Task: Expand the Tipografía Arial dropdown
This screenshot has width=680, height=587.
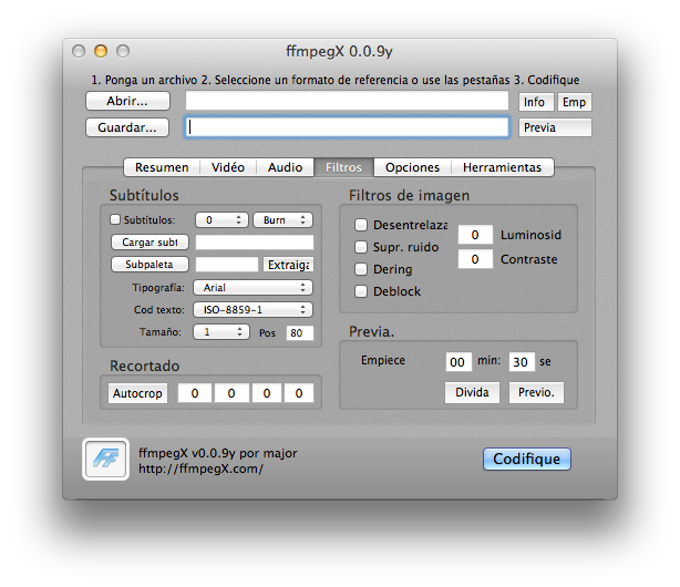Action: tap(253, 287)
